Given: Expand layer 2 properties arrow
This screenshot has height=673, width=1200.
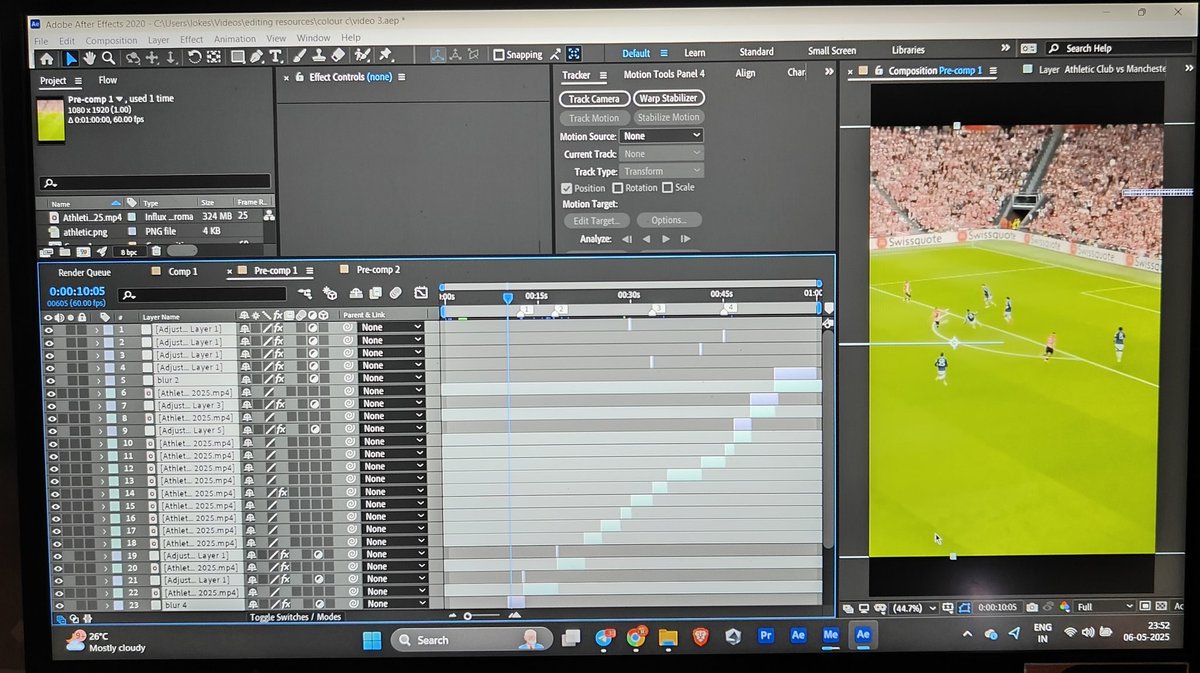Looking at the screenshot, I should pos(97,342).
